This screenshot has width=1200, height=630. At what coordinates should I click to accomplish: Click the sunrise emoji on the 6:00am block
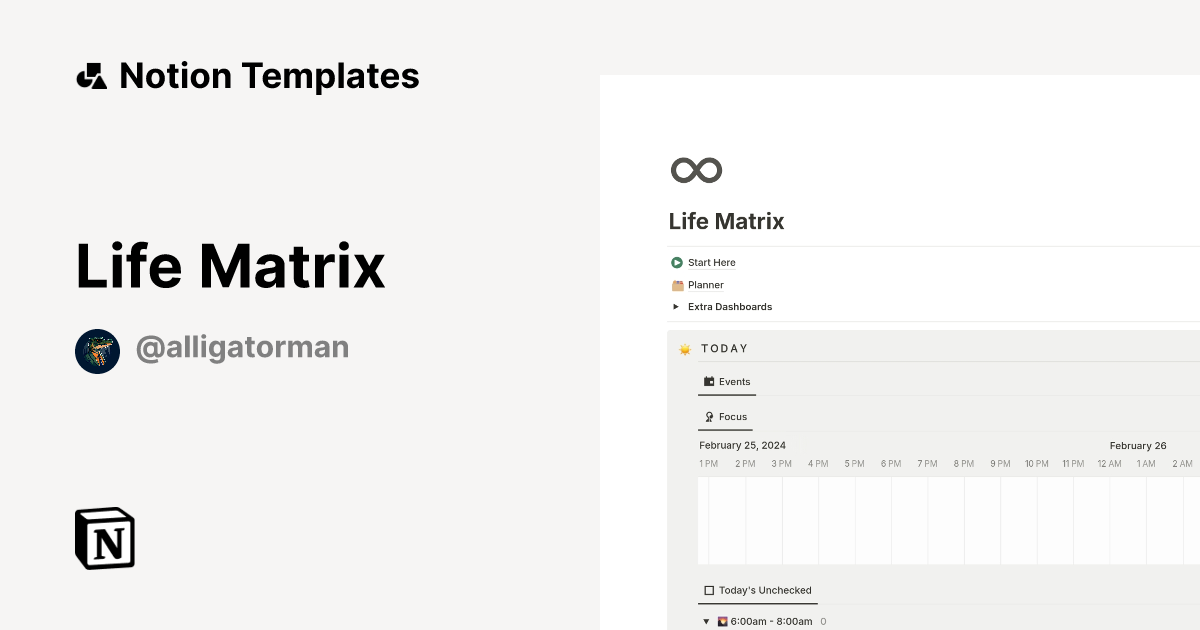[722, 621]
